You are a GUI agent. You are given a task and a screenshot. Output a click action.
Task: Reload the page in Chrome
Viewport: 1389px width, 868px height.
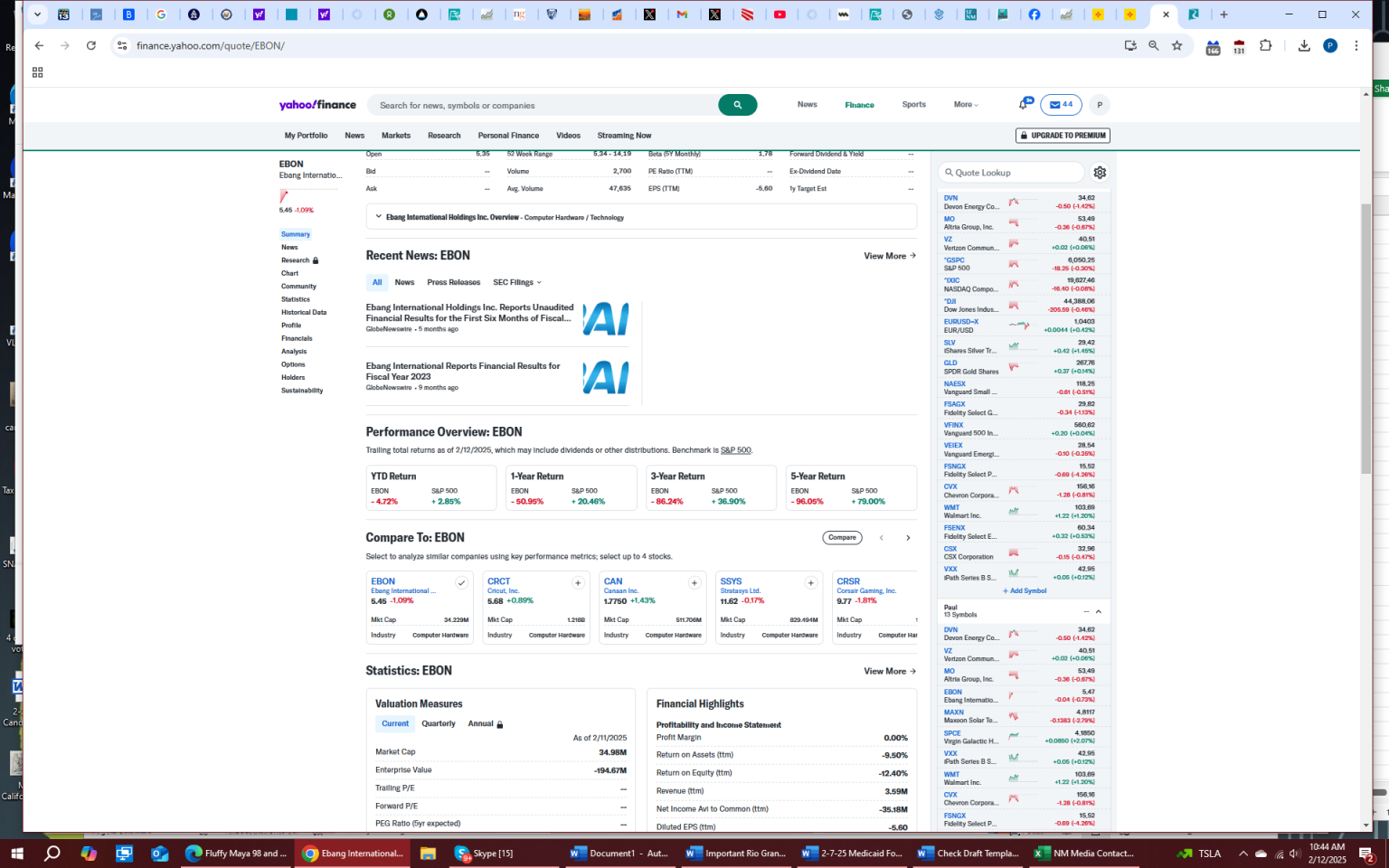click(91, 45)
